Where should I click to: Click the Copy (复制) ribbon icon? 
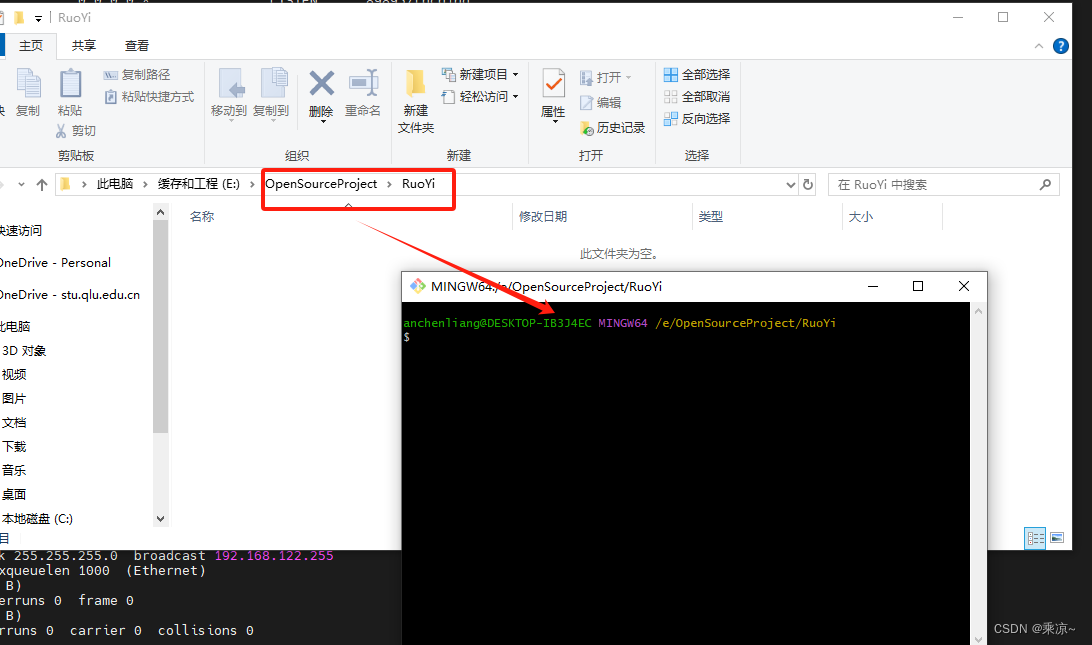coord(29,84)
